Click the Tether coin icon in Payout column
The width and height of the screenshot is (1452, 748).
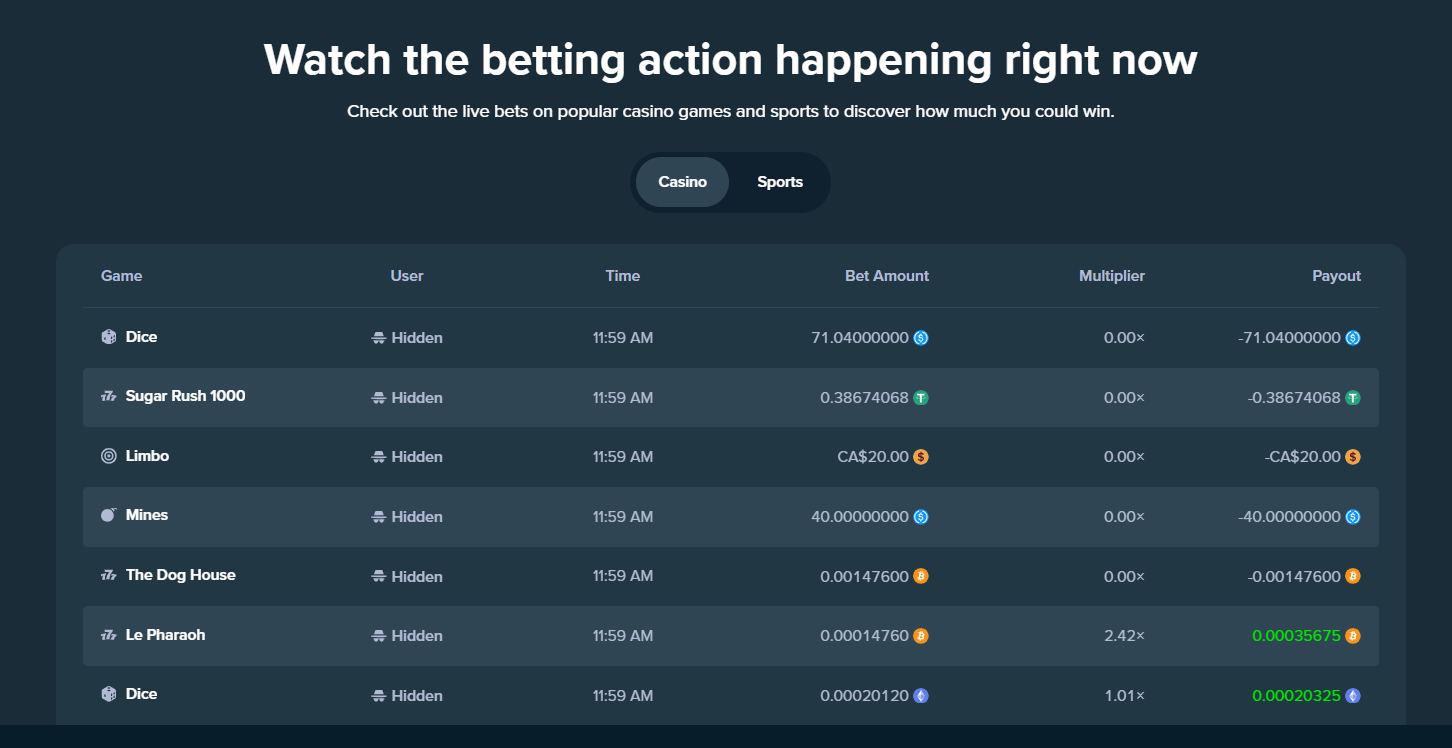1353,398
